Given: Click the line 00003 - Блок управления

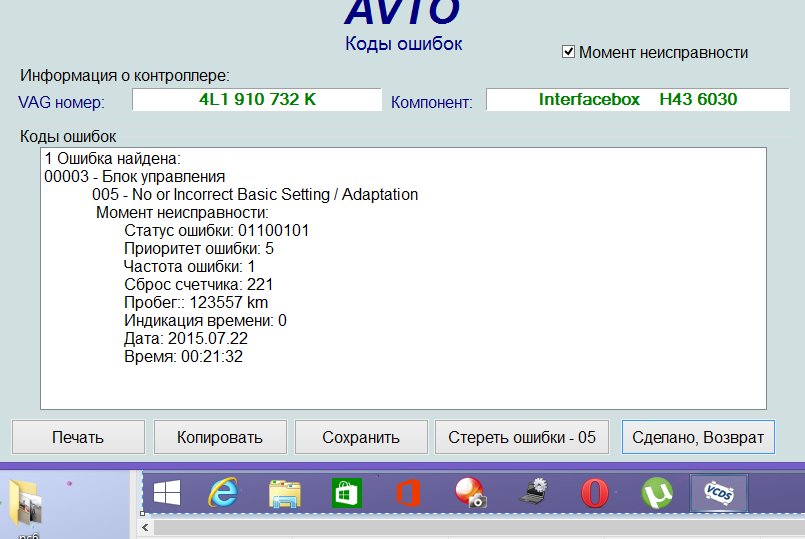Looking at the screenshot, I should pos(135,177).
